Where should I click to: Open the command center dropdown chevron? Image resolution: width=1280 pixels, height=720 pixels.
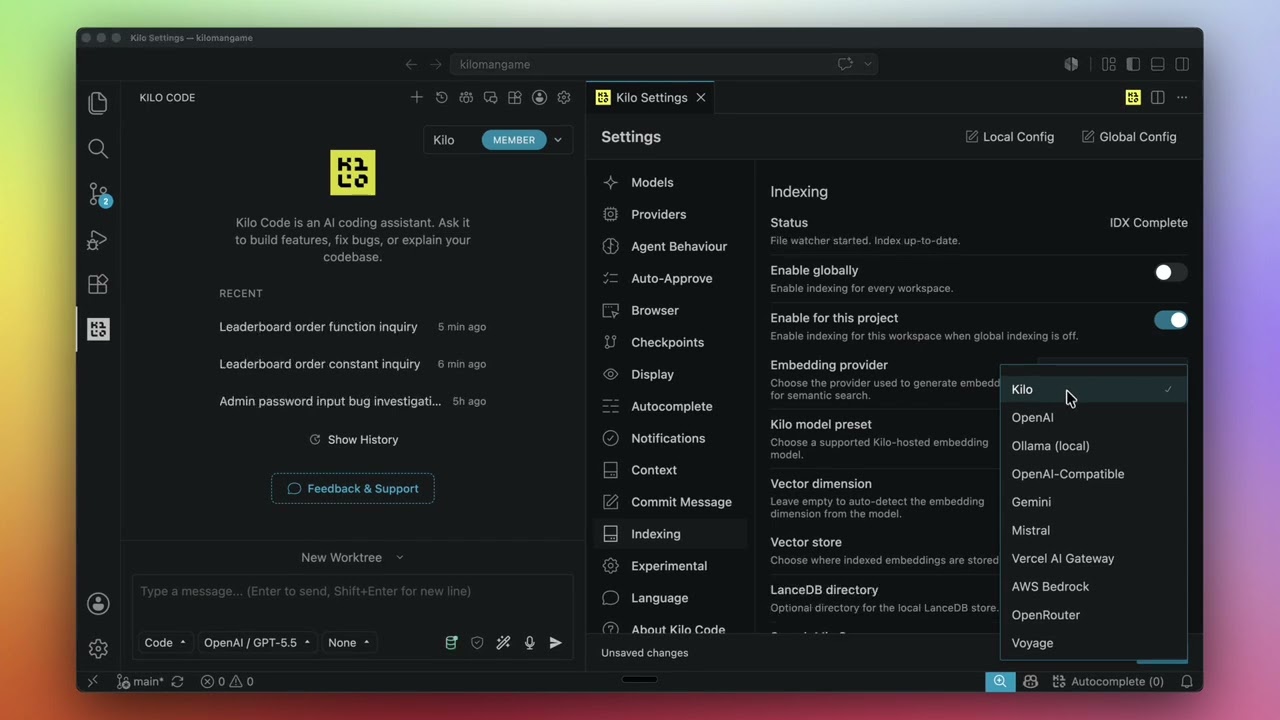(x=868, y=64)
